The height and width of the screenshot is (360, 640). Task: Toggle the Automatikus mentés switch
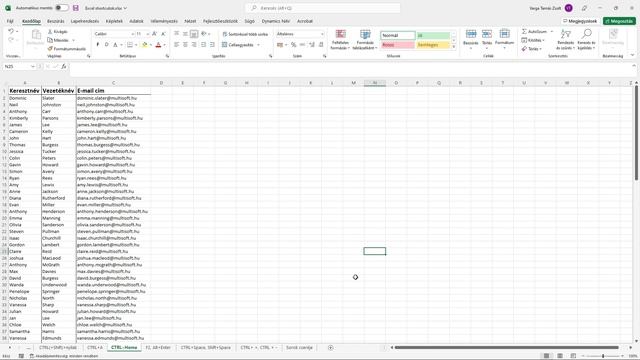click(x=62, y=8)
